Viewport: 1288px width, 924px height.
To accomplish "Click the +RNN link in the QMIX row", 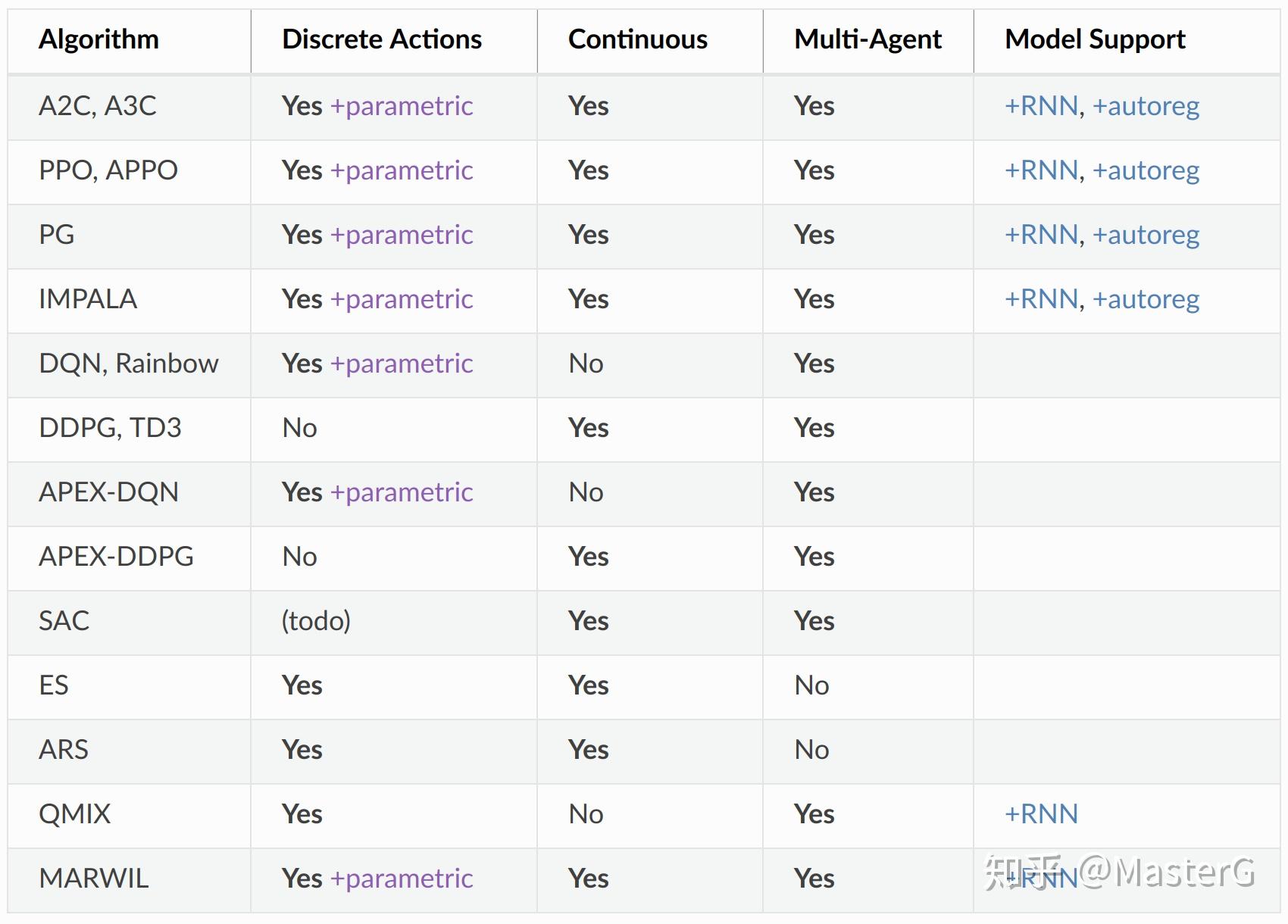I will pos(1041,814).
